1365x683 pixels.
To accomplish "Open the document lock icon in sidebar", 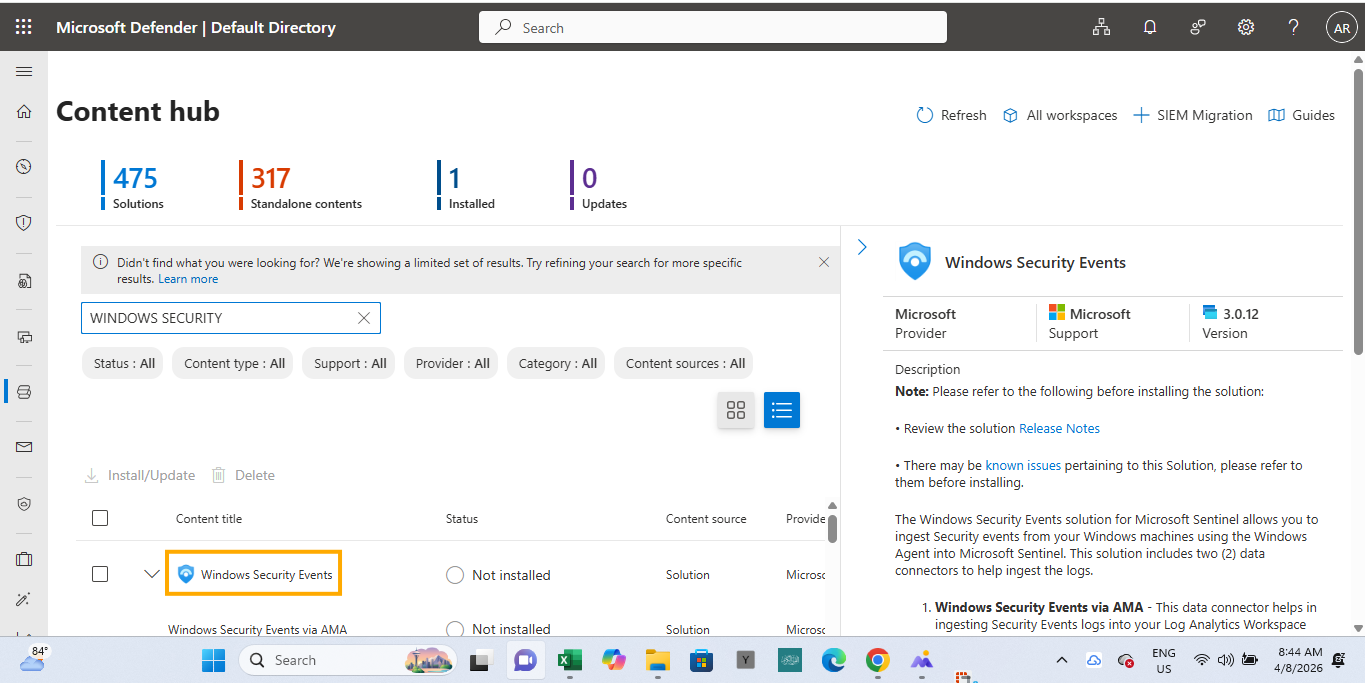I will [24, 282].
